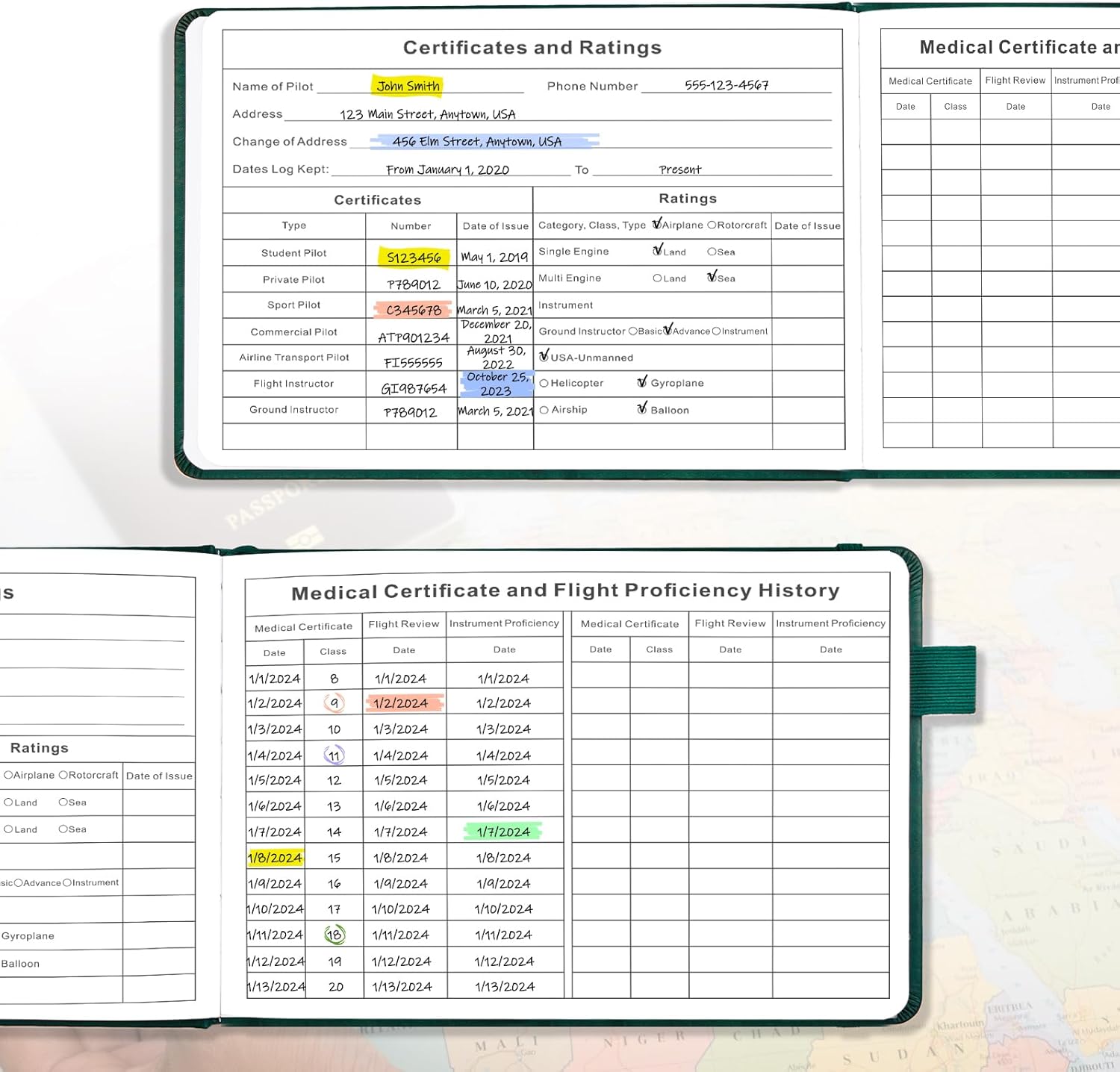Untick the Advance mark on John Smith's page
Image resolution: width=1120 pixels, height=1072 pixels.
668,329
